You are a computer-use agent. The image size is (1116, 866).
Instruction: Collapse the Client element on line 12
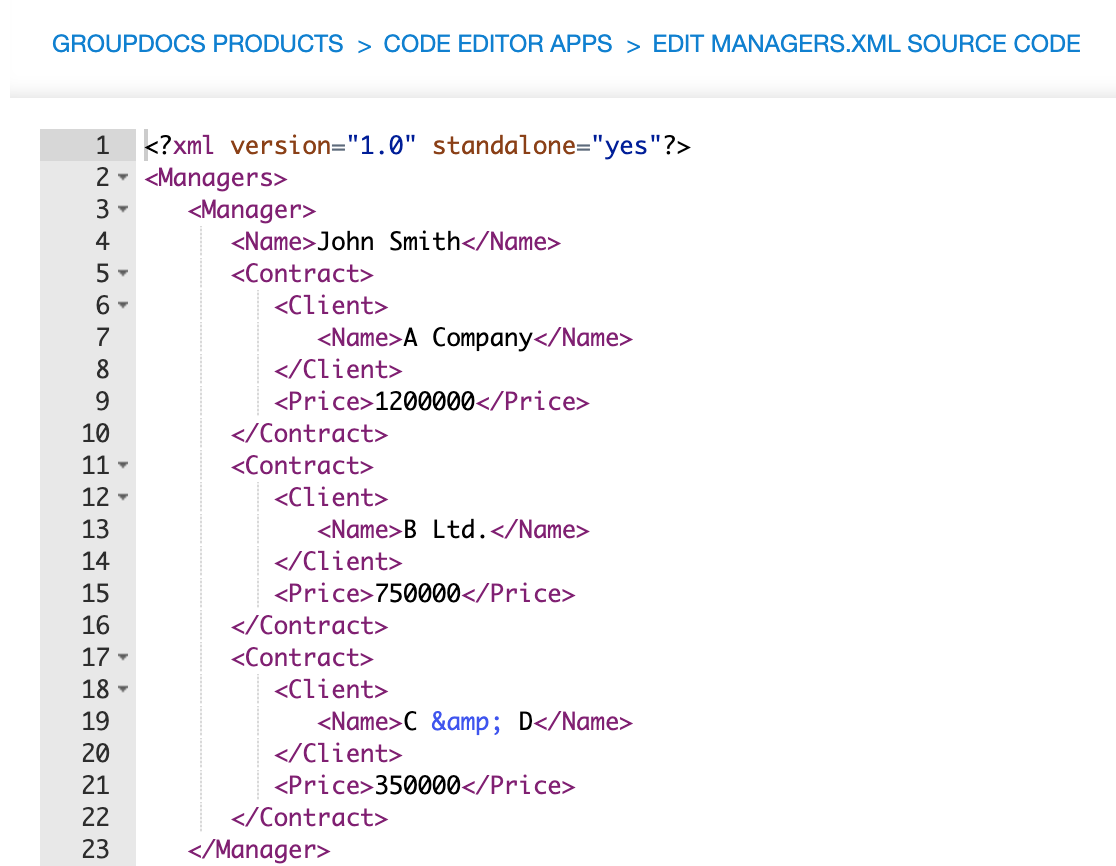point(121,497)
